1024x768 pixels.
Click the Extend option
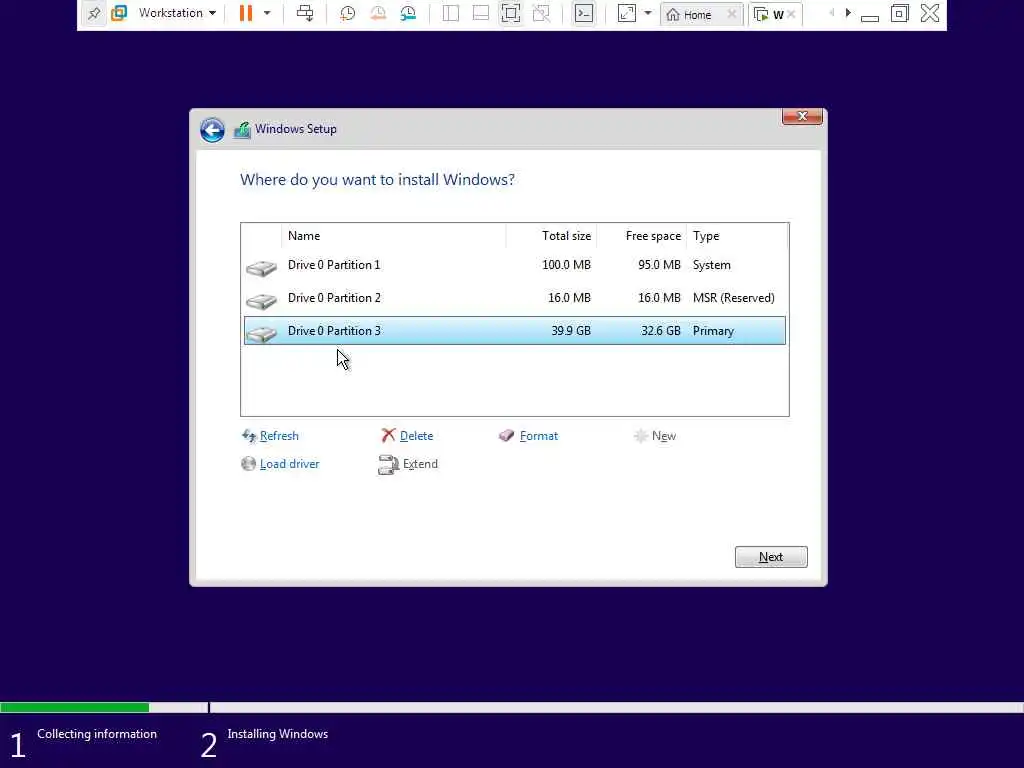(x=420, y=464)
